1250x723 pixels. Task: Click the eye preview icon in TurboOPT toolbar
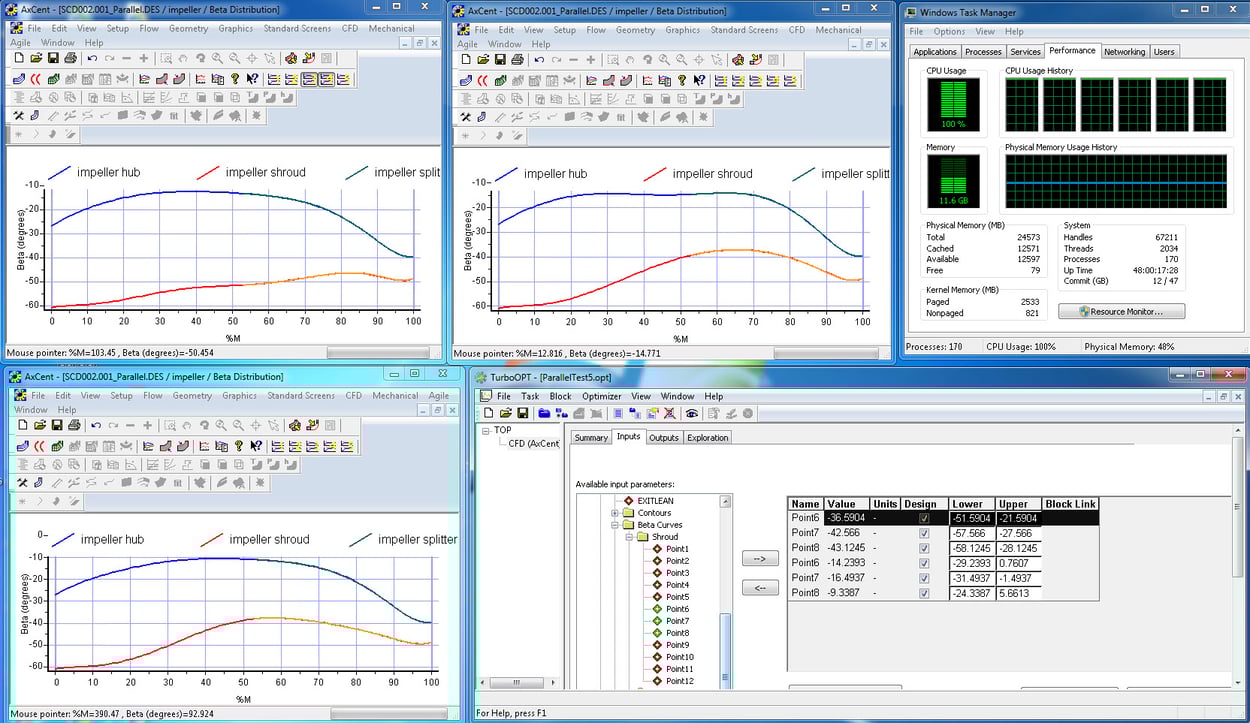click(x=691, y=413)
